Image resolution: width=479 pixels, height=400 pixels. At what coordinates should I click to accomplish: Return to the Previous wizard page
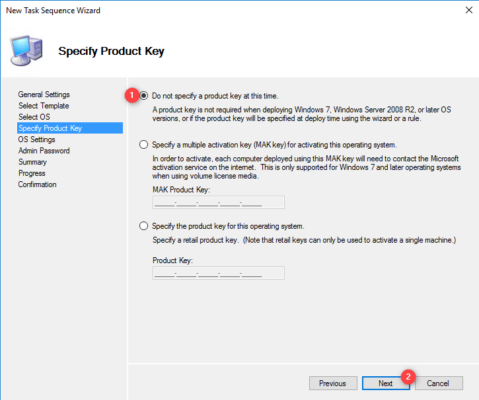pyautogui.click(x=333, y=383)
